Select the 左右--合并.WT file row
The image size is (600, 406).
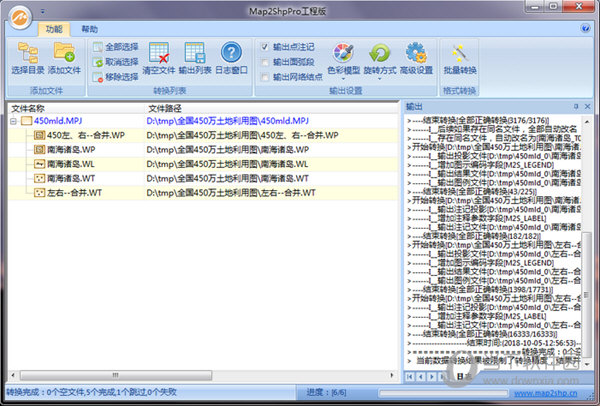(203, 193)
